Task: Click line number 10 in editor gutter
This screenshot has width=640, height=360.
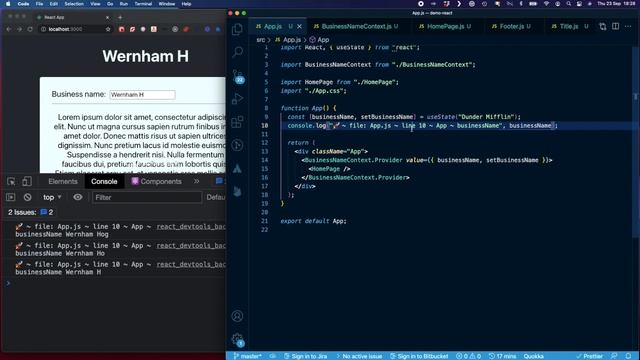Action: click(x=264, y=125)
